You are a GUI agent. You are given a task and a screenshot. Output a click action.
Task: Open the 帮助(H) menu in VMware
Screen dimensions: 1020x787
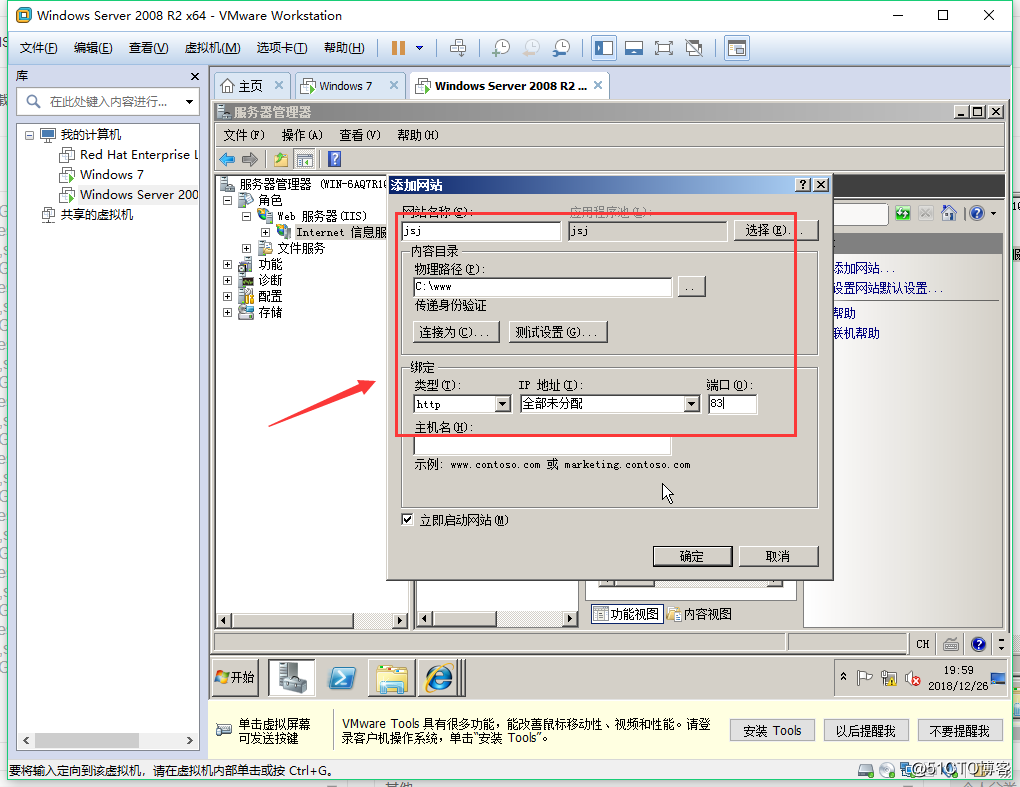click(x=344, y=48)
